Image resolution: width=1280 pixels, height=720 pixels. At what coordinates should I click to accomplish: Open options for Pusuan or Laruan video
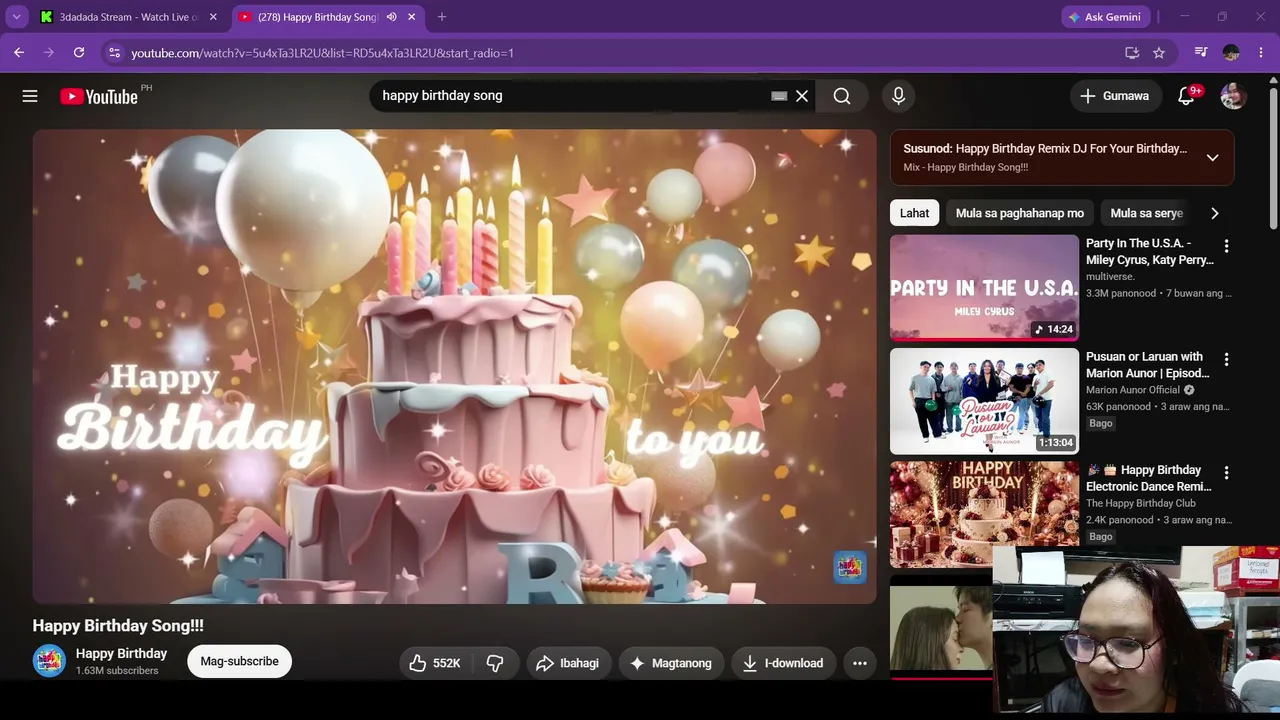tap(1226, 359)
